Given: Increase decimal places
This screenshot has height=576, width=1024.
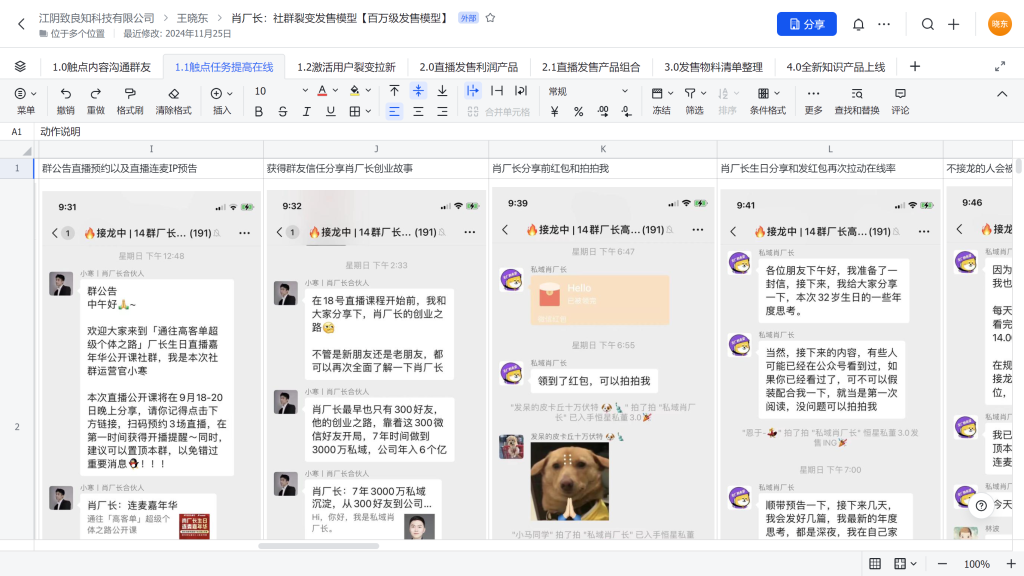Looking at the screenshot, I should (603, 112).
